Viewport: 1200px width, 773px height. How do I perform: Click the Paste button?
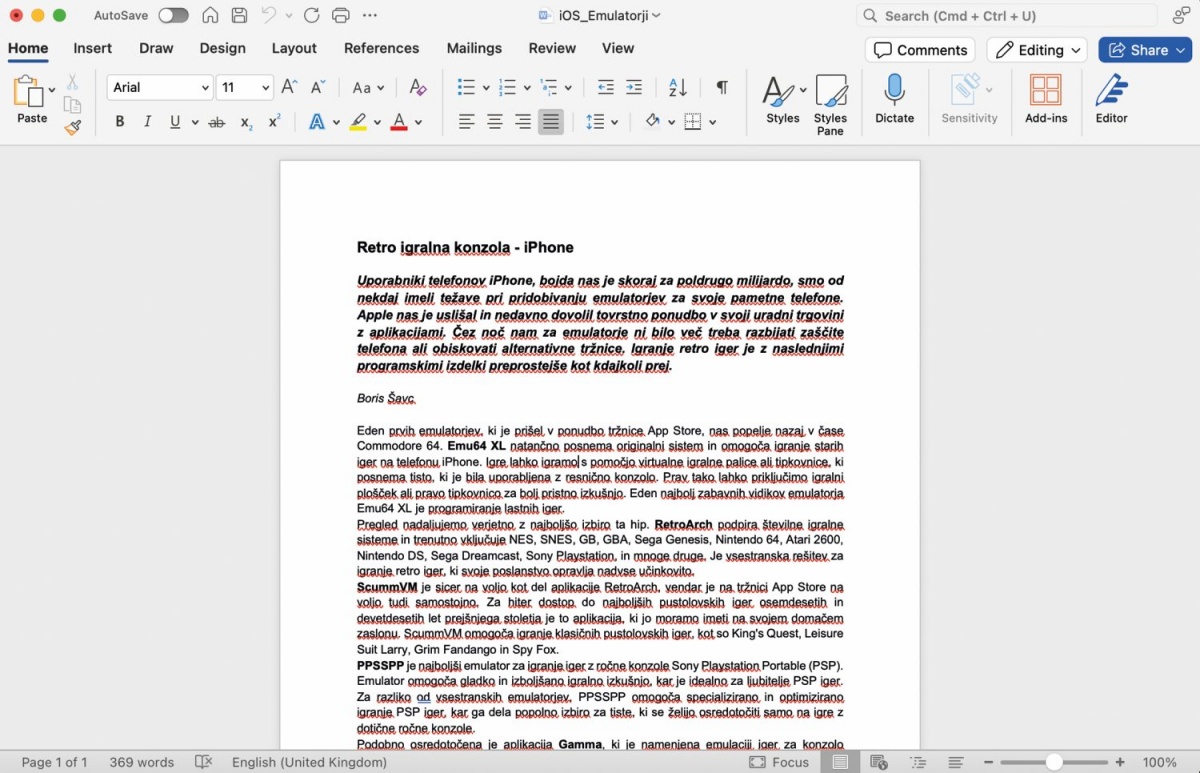pos(30,100)
